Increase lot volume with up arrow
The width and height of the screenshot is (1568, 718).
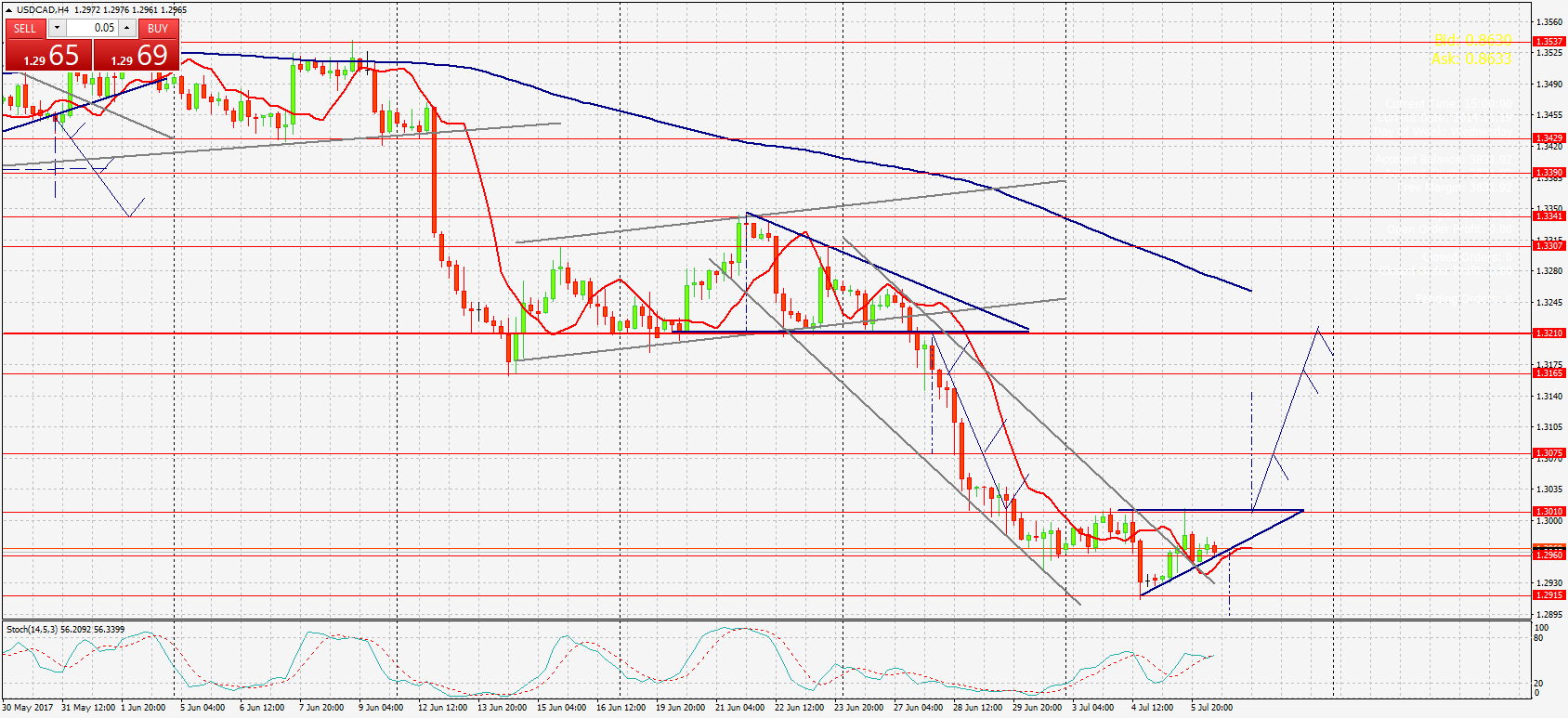126,28
